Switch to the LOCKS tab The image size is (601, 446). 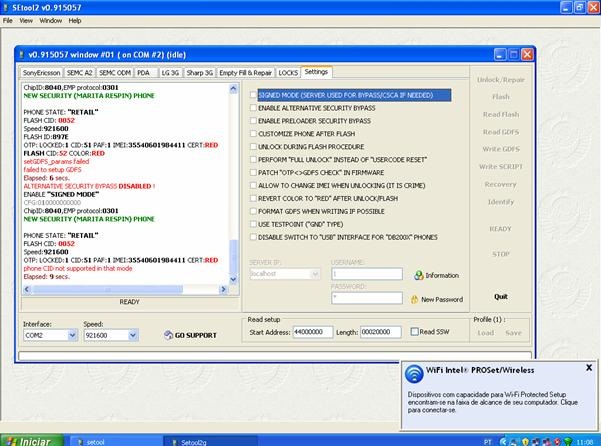click(x=288, y=73)
